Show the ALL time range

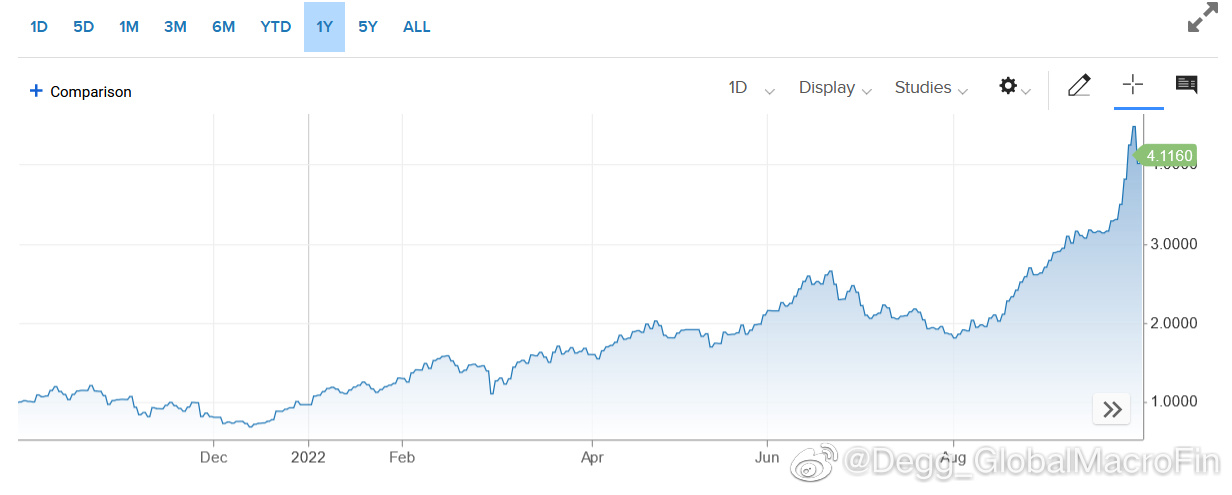click(x=416, y=27)
